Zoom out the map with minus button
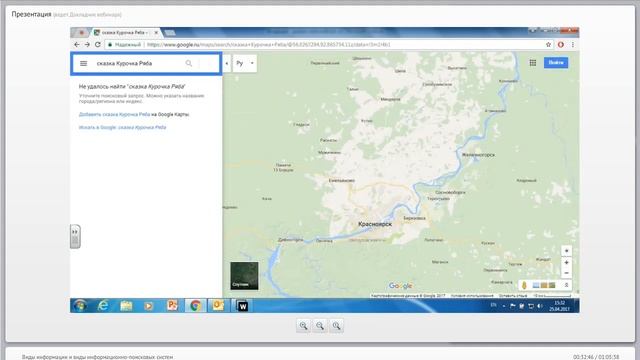 [x=566, y=273]
